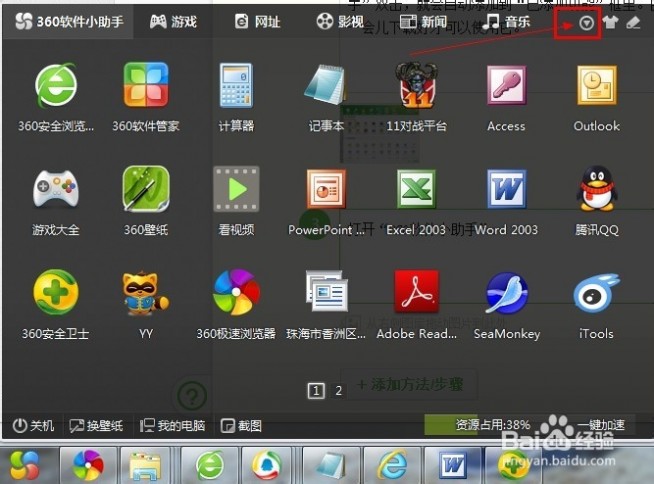This screenshot has height=484, width=654.
Task: Click the edit pencil icon in header
Action: click(633, 23)
